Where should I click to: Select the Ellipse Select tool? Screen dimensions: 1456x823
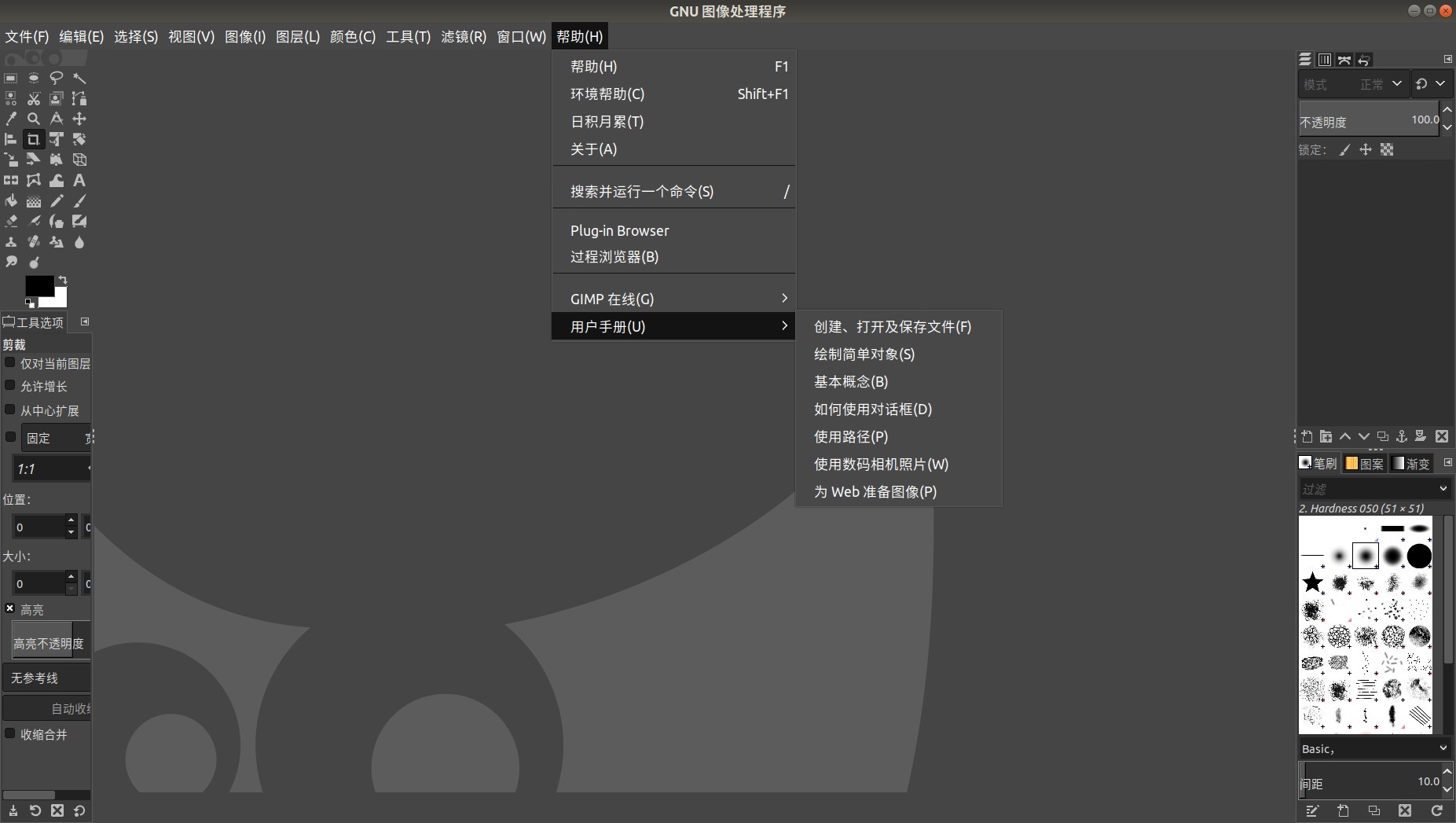click(34, 78)
